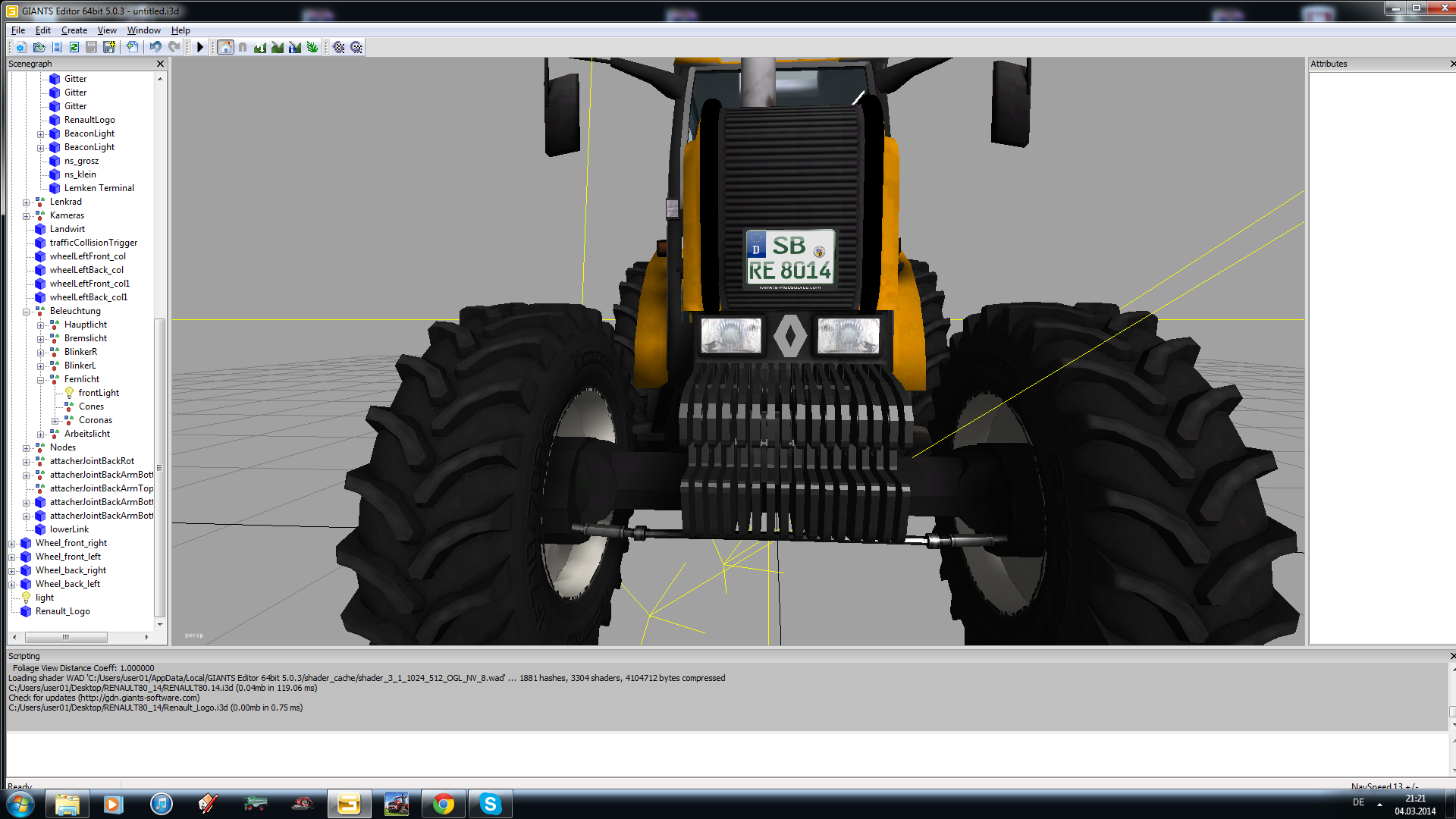
Task: Select the Terrain foliage paint icon
Action: [x=312, y=47]
